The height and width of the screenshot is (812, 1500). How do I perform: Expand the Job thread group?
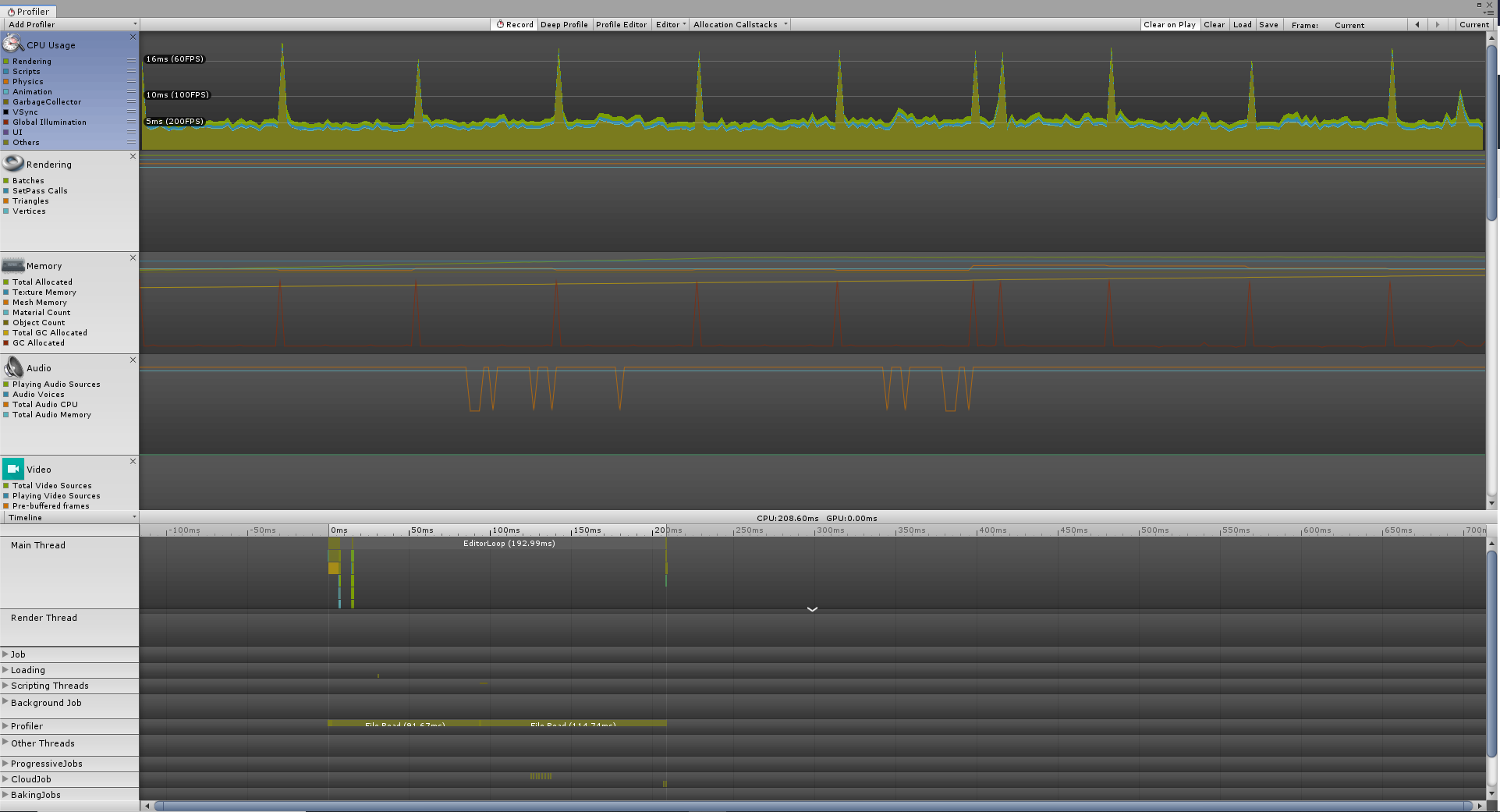point(5,654)
